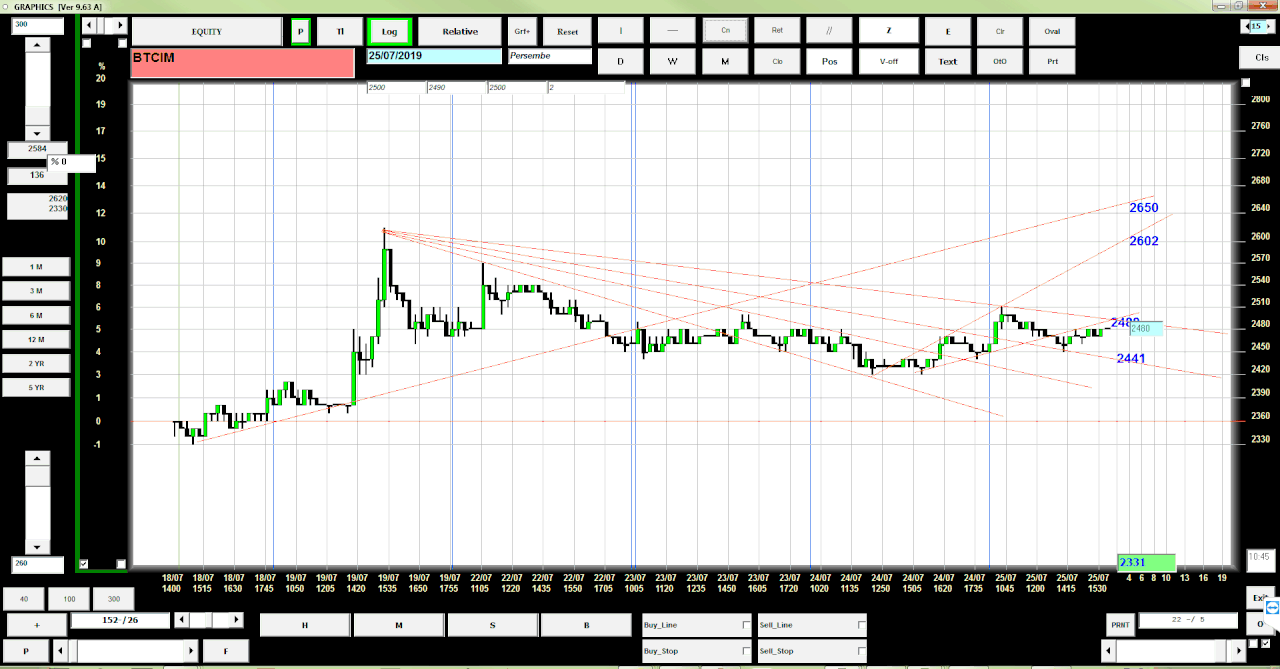Click the TI button
The image size is (1280, 669).
[340, 31]
